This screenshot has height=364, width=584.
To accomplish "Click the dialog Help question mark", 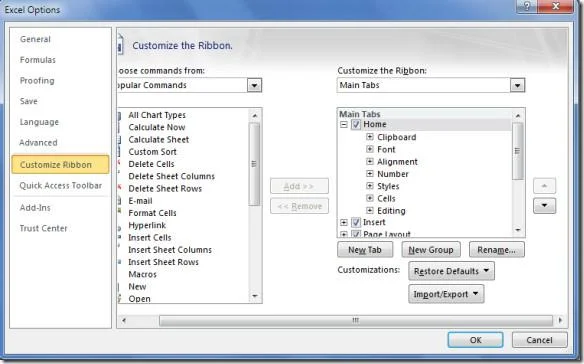I will point(527,6).
